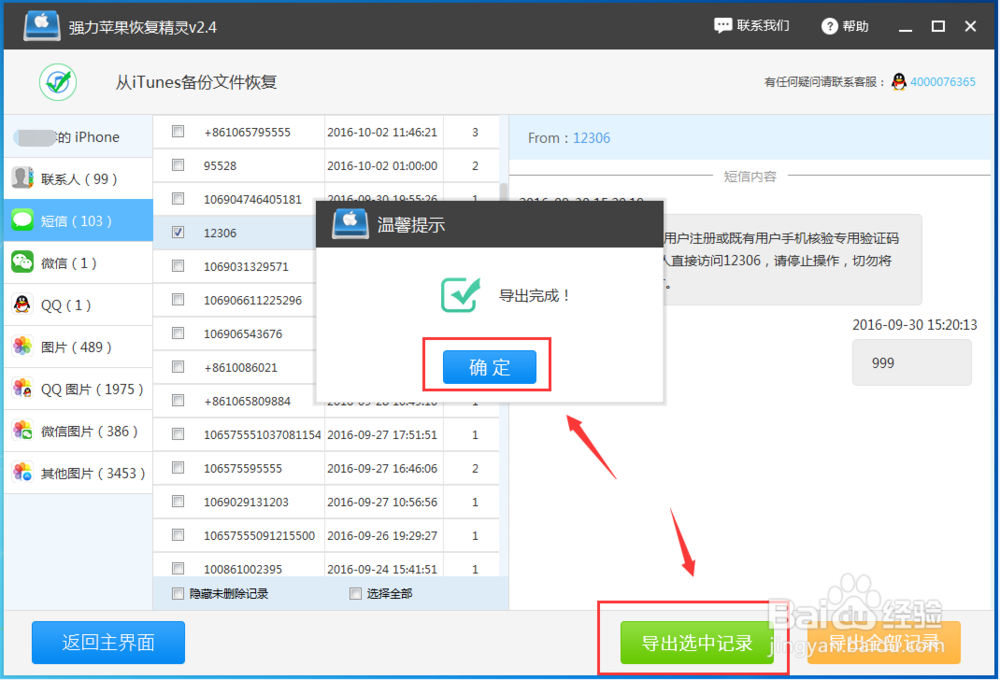Click the 联系我们 chat bubble icon
The width and height of the screenshot is (1000, 680).
[723, 26]
